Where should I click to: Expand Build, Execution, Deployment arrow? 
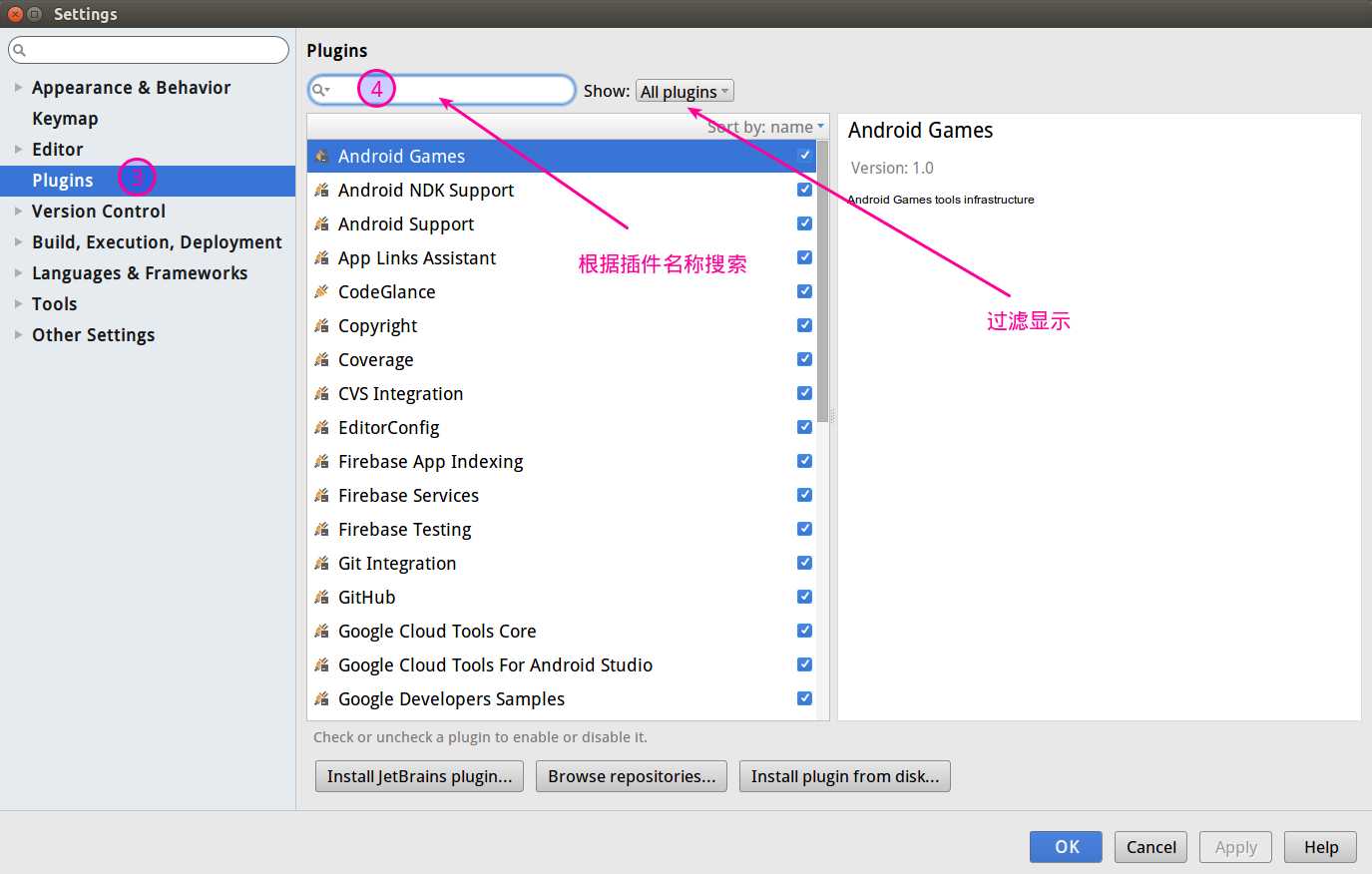[x=18, y=241]
